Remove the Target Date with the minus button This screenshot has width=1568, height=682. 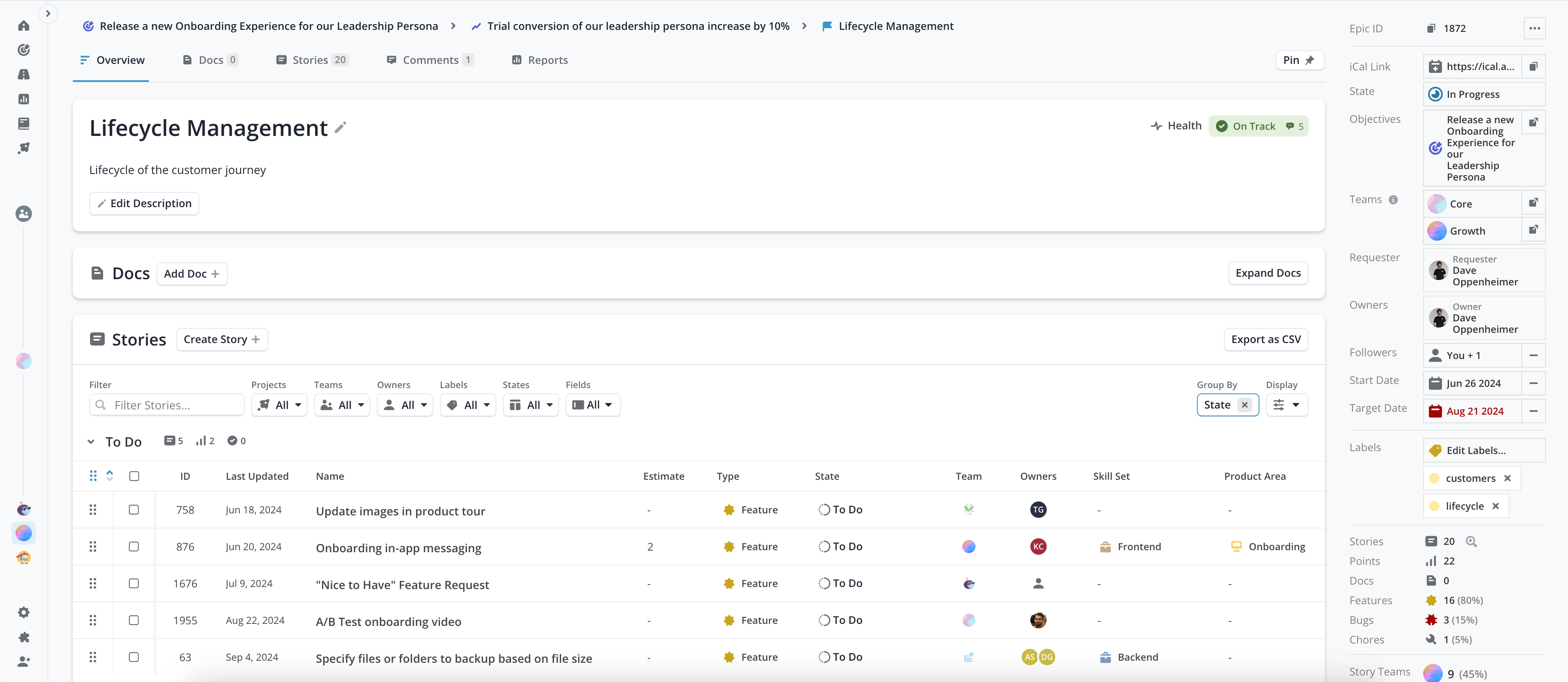pyautogui.click(x=1533, y=411)
